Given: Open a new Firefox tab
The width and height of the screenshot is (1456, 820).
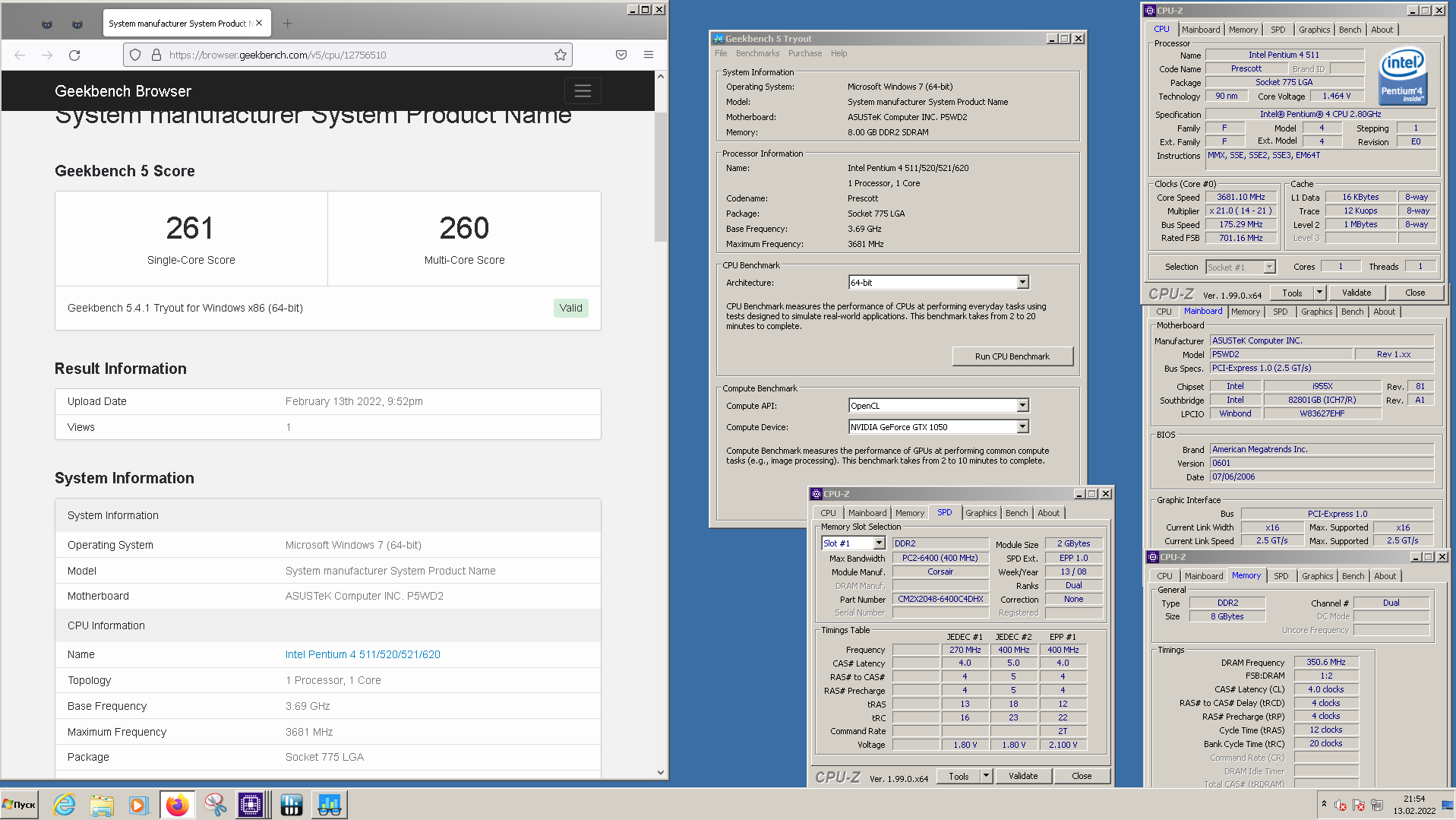Looking at the screenshot, I should (287, 24).
